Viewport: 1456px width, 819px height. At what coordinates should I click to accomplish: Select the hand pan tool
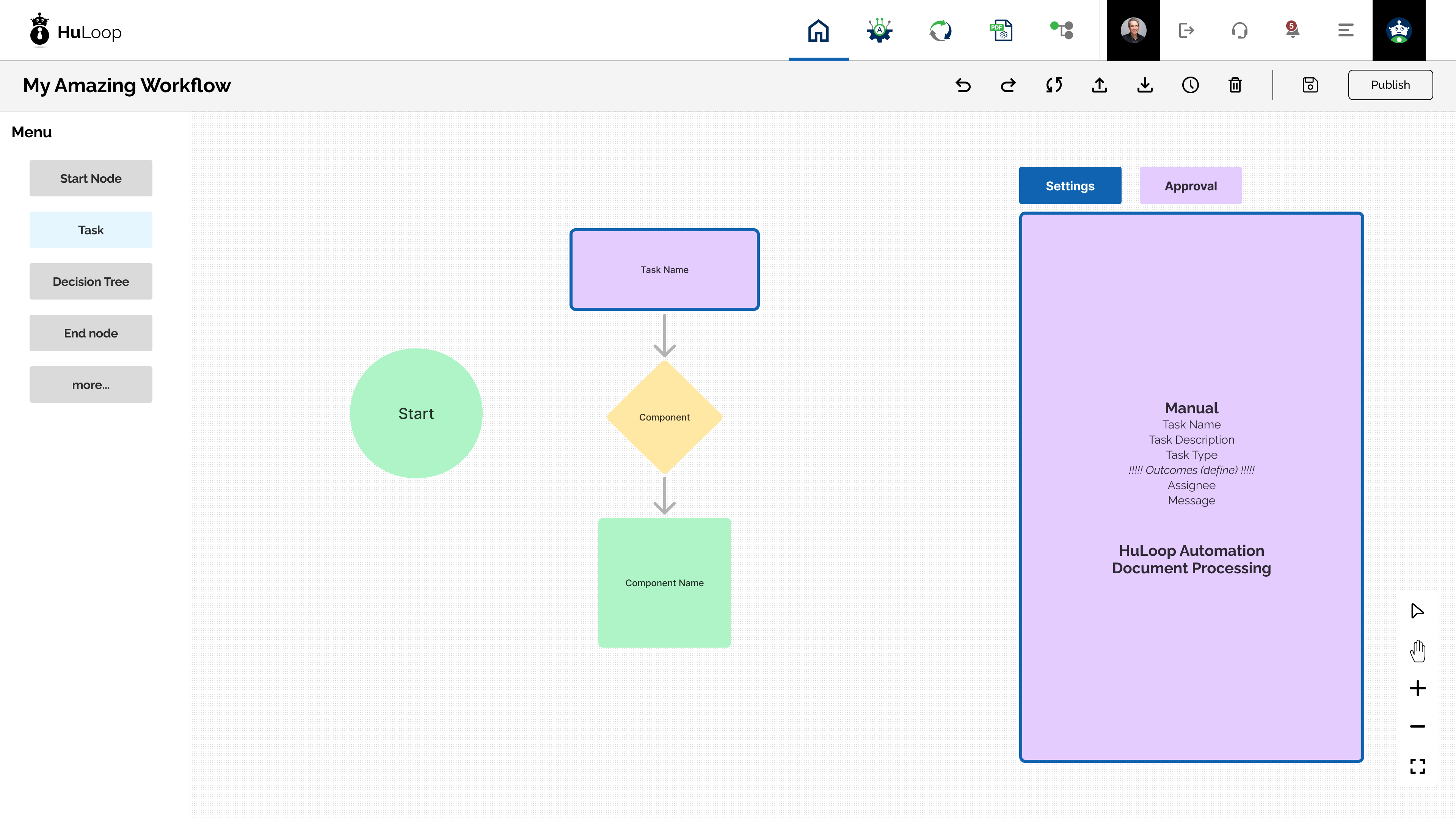1418,651
